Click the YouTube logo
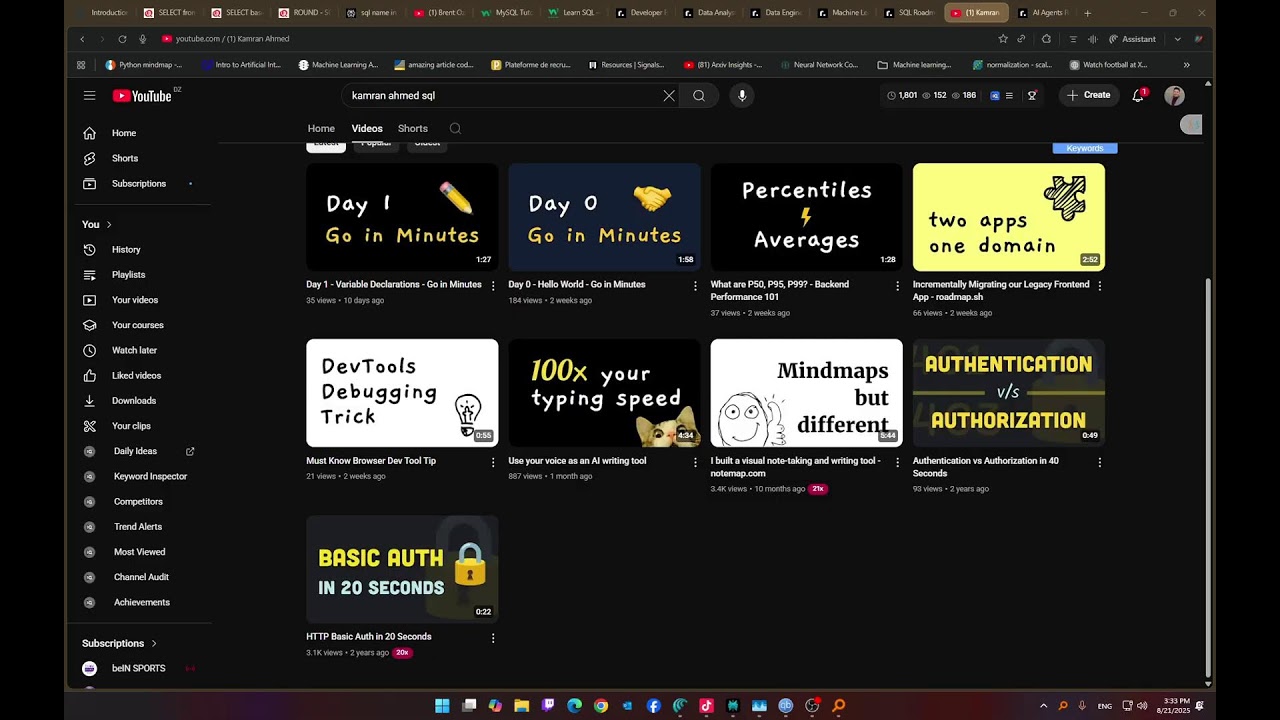This screenshot has height=720, width=1280. [142, 96]
